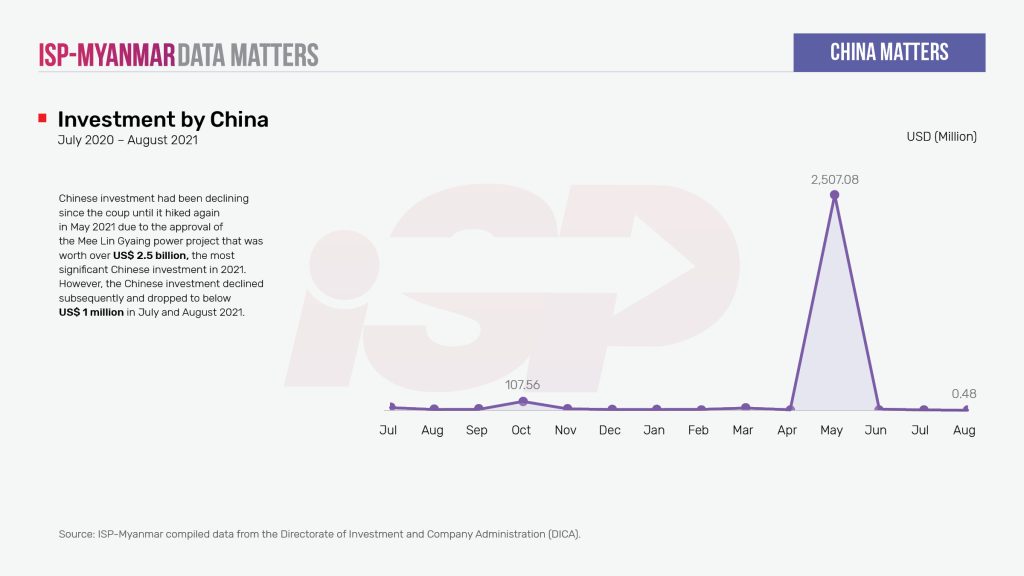The height and width of the screenshot is (576, 1024).
Task: Click the Apr axis label
Action: coord(788,430)
